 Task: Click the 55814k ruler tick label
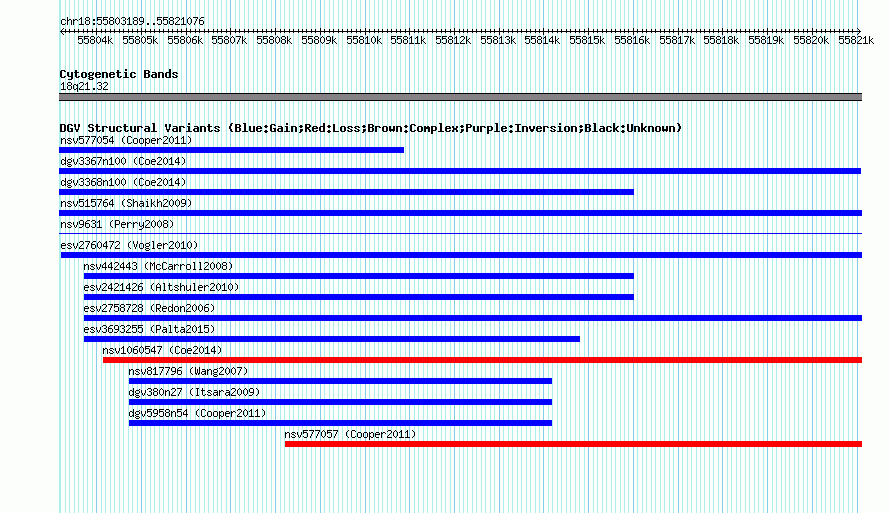(x=542, y=40)
